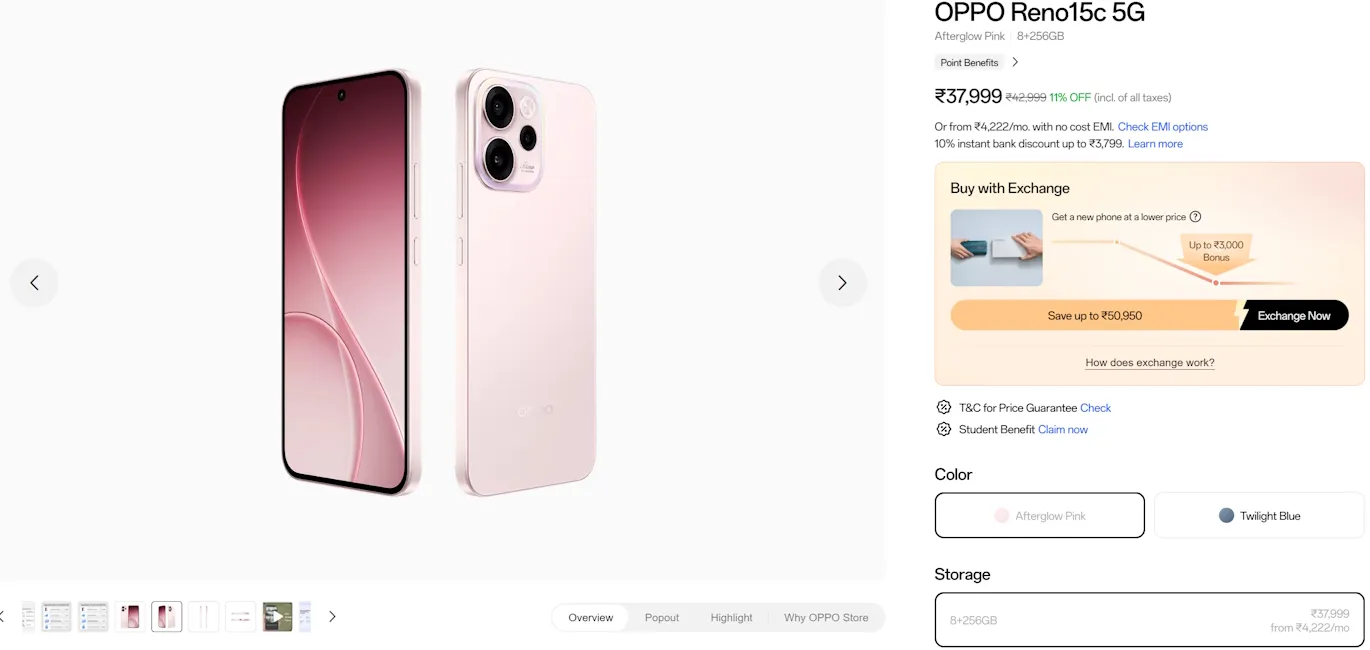1370x650 pixels.
Task: Click the Student Benefit badge icon
Action: (943, 429)
